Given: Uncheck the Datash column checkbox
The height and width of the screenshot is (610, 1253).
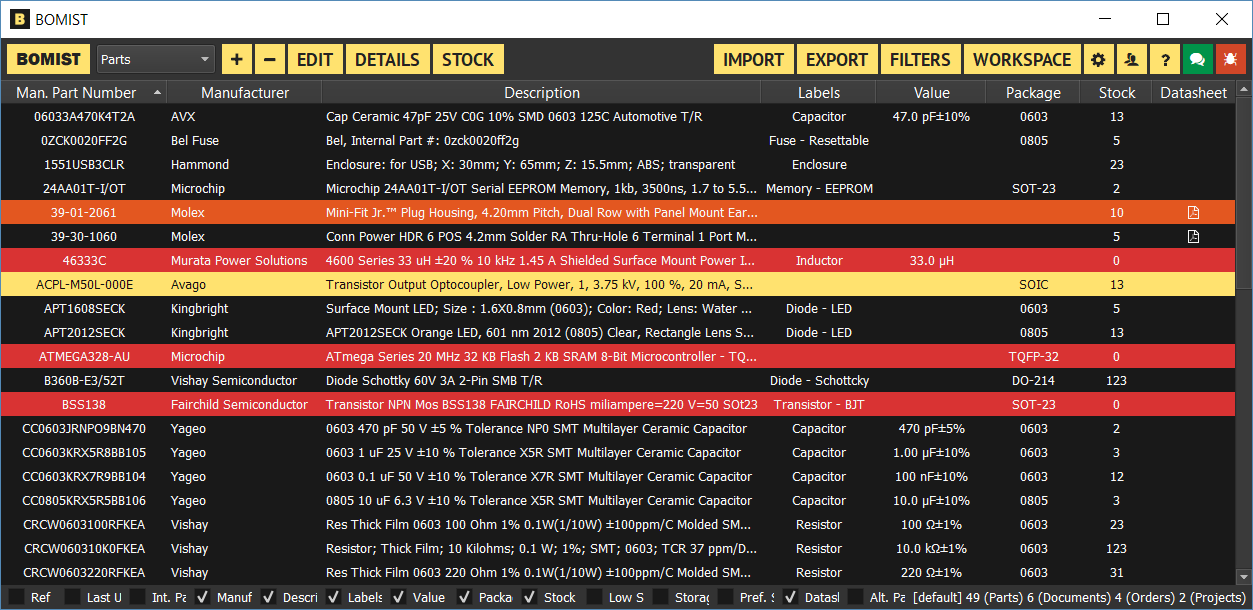Looking at the screenshot, I should [790, 597].
